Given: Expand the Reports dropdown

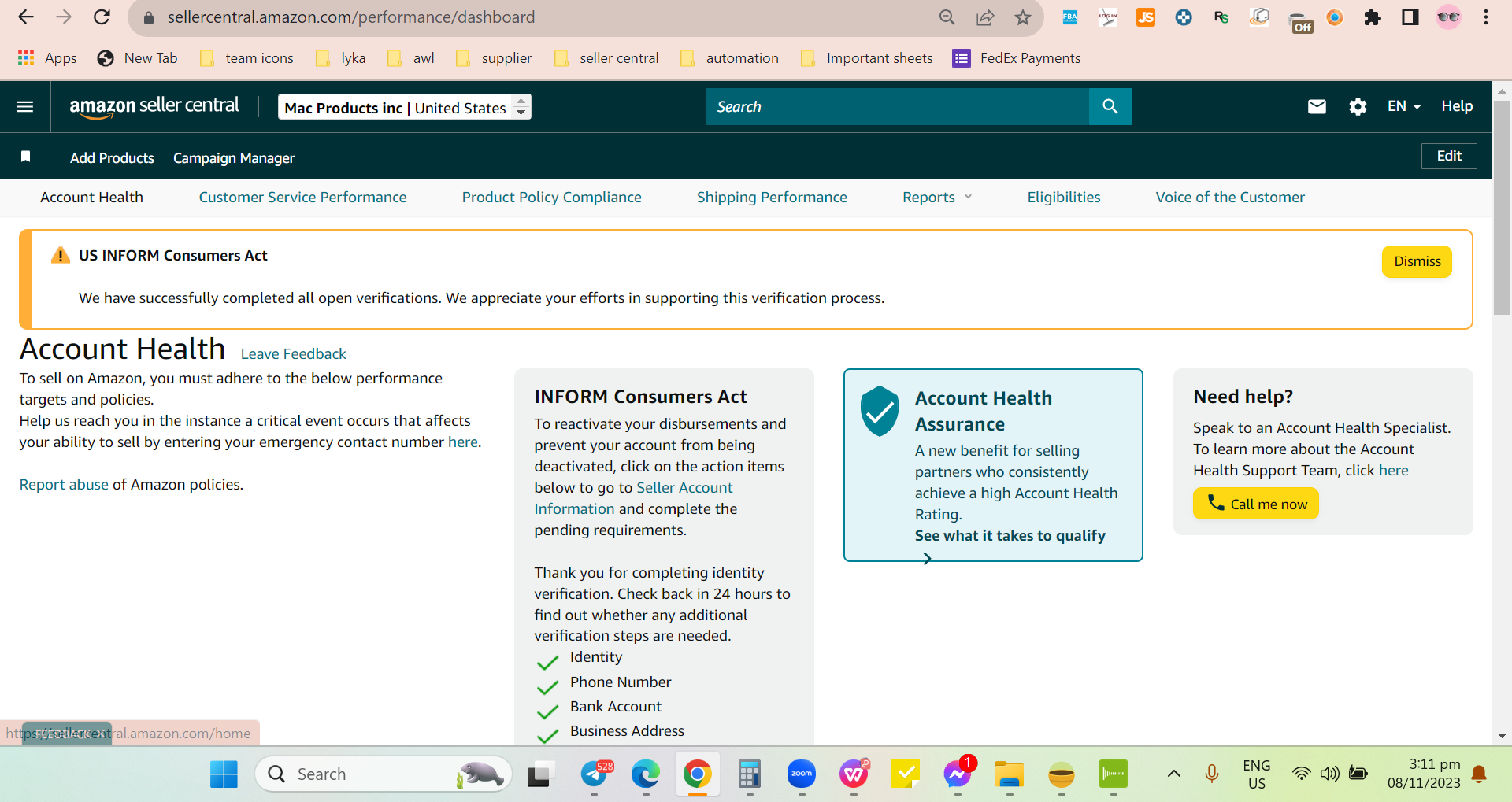Looking at the screenshot, I should click(937, 198).
